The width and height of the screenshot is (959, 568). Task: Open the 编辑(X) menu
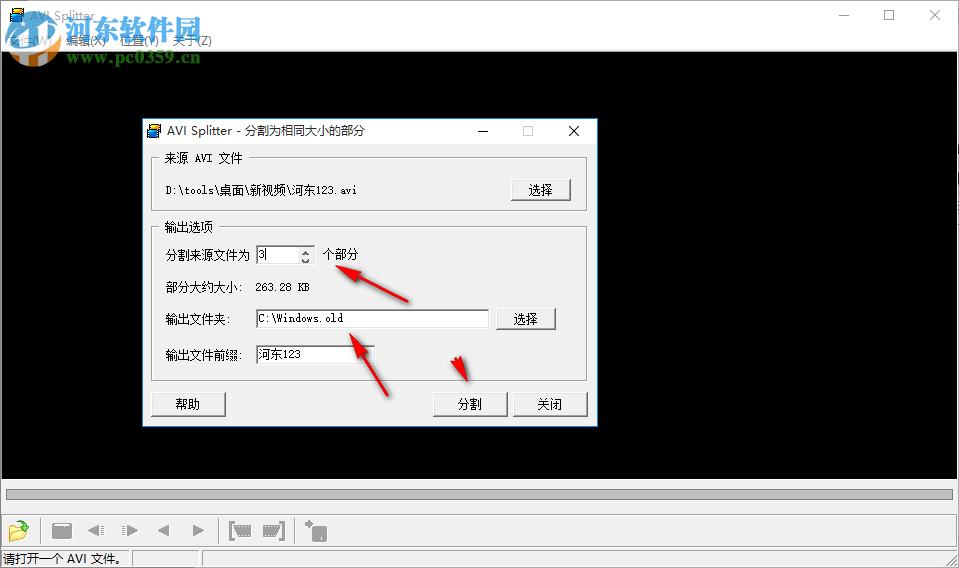86,41
